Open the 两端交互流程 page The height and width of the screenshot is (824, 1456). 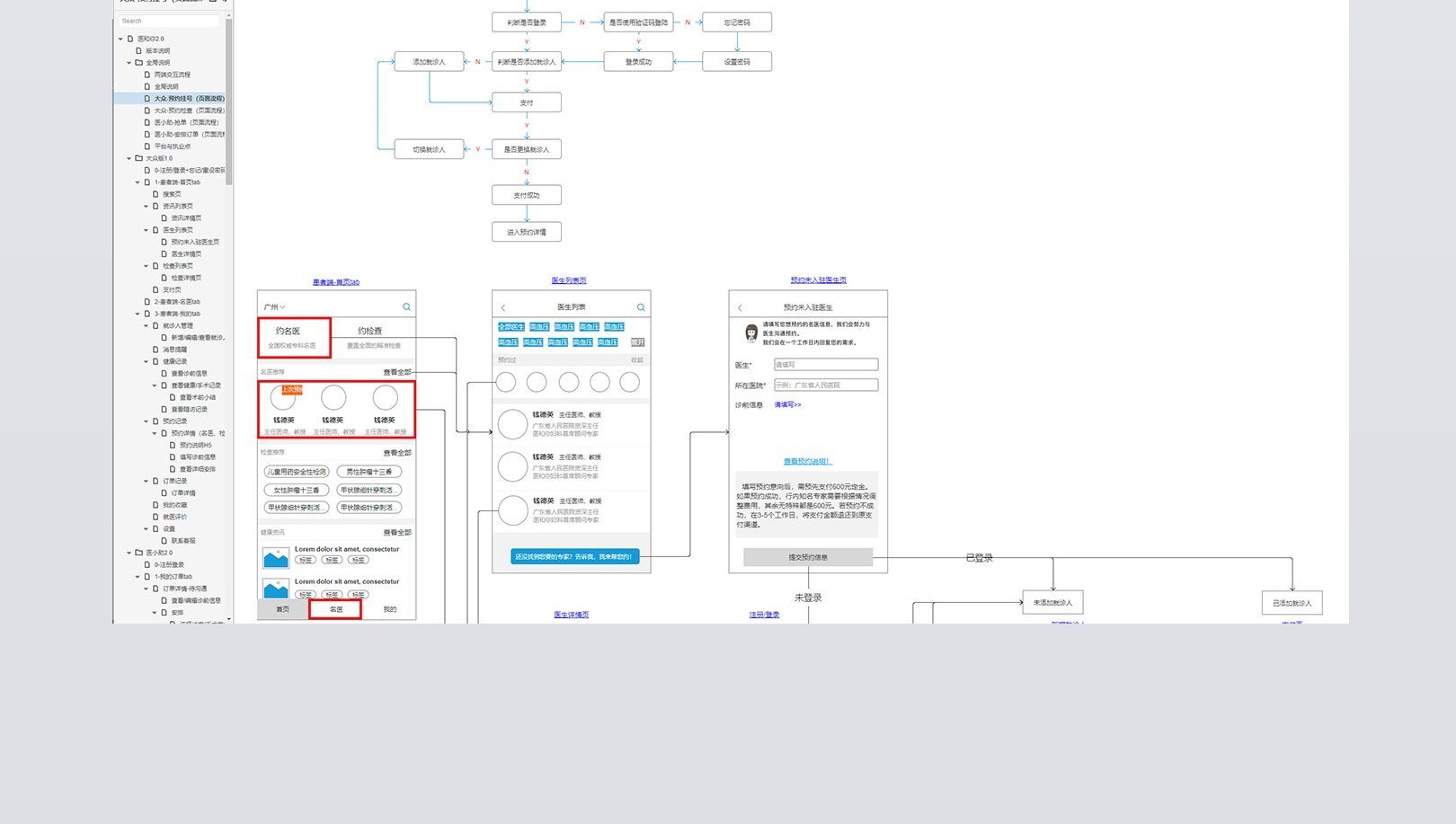[x=172, y=75]
